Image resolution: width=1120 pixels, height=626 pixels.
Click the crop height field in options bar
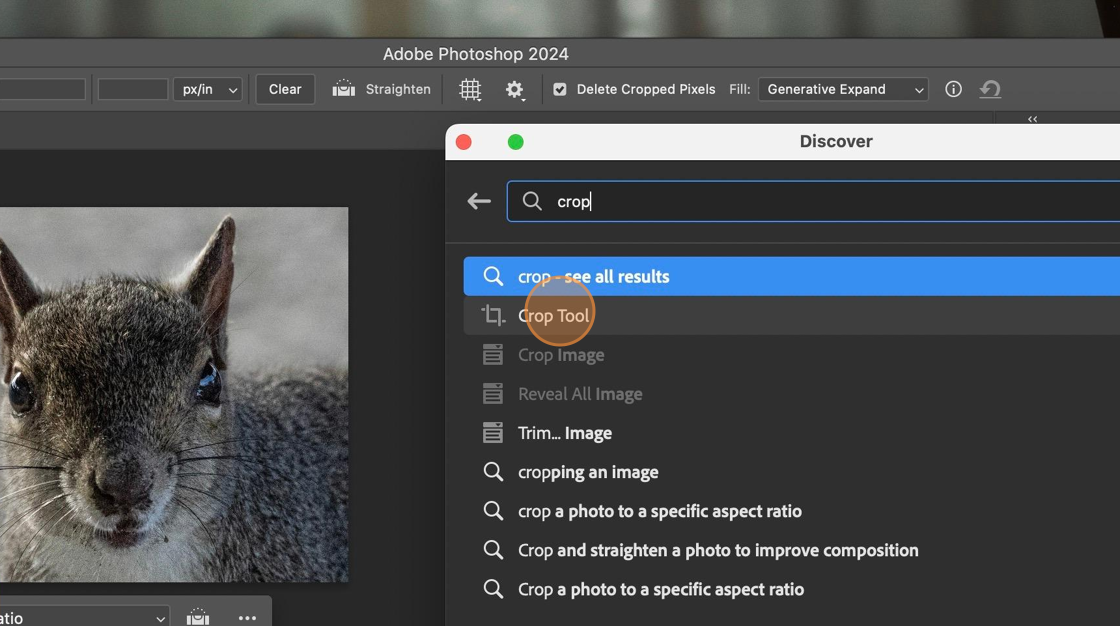43,89
